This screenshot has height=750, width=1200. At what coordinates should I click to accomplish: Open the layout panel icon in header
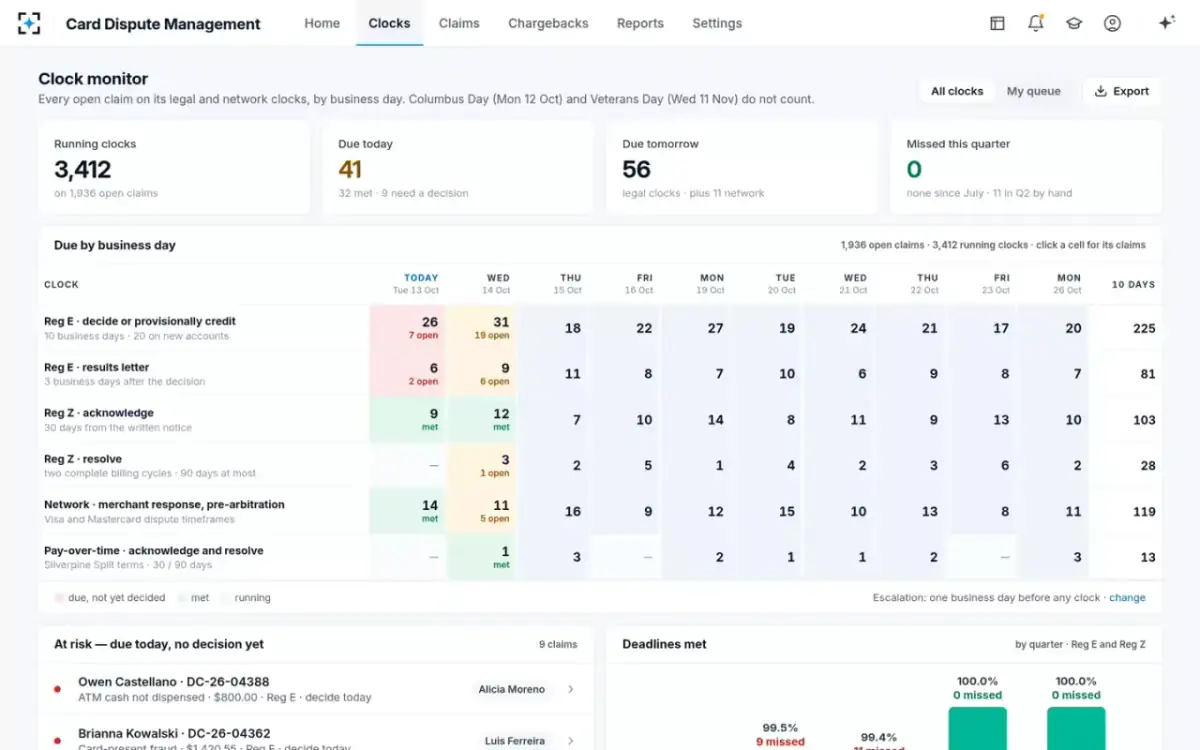coord(997,23)
